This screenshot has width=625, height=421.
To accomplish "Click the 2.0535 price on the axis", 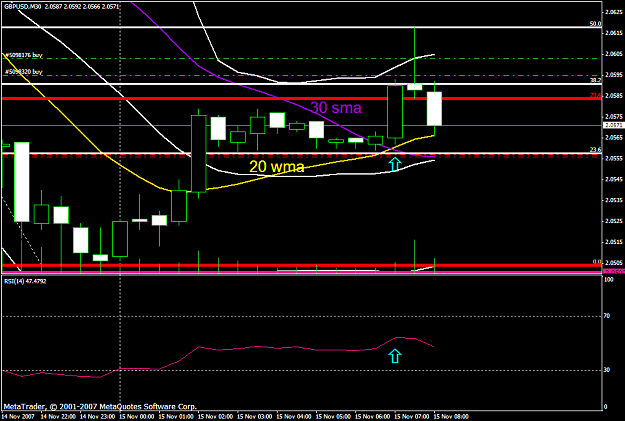I will 614,200.
